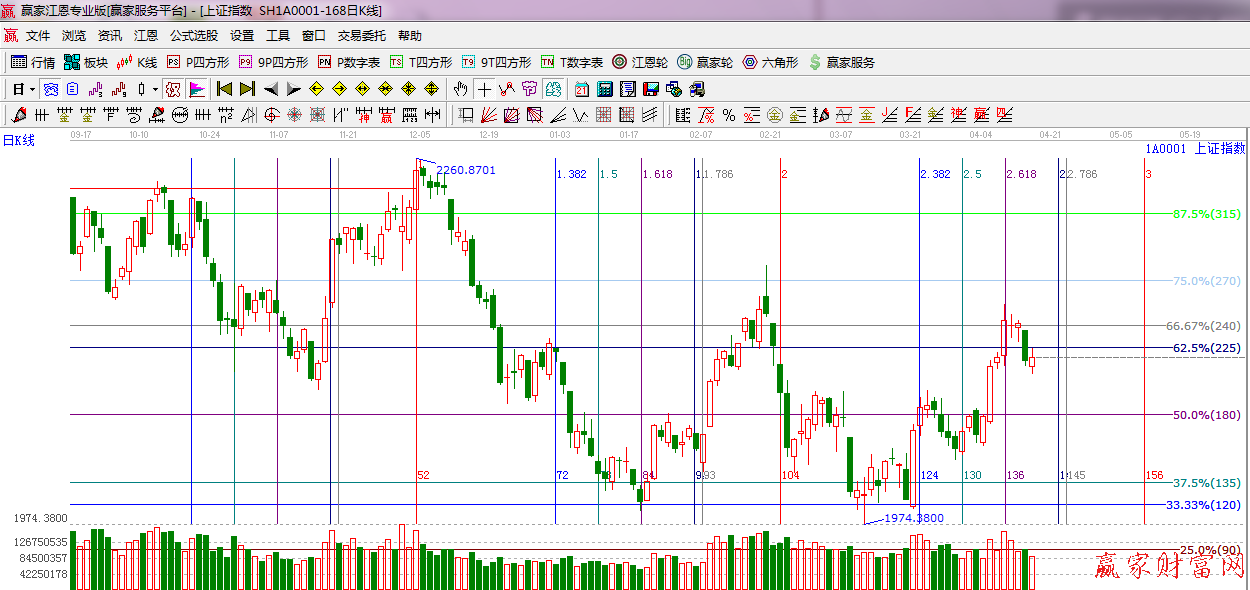The height and width of the screenshot is (590, 1250).
Task: Open the 板块 sector icon
Action: pyautogui.click(x=83, y=61)
